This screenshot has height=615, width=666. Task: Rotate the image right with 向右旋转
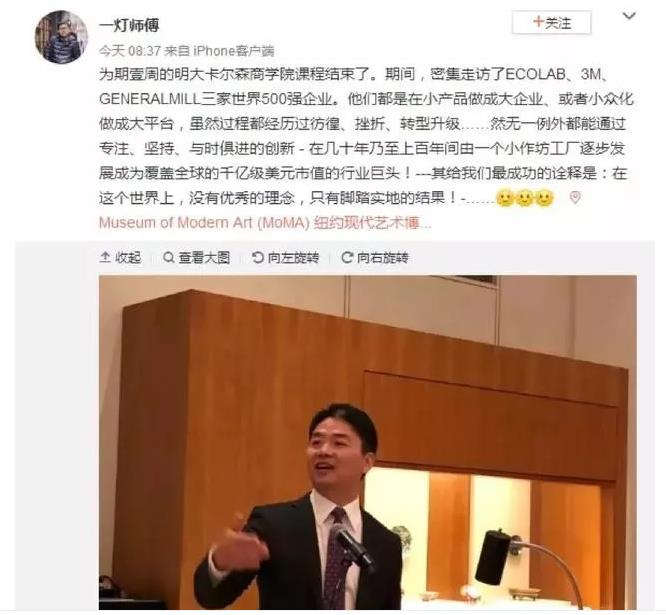pyautogui.click(x=375, y=257)
